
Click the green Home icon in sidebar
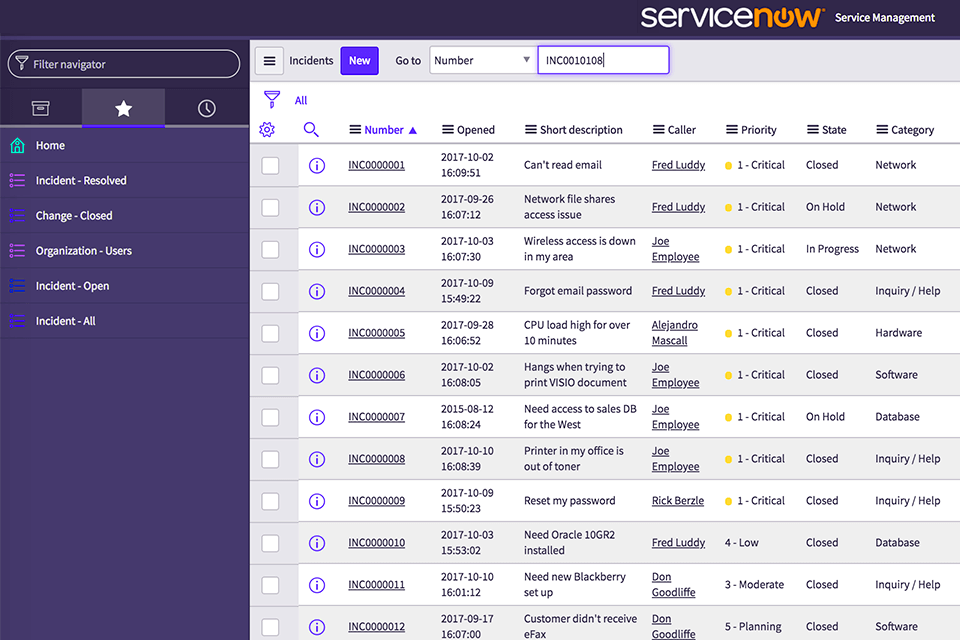(x=21, y=145)
